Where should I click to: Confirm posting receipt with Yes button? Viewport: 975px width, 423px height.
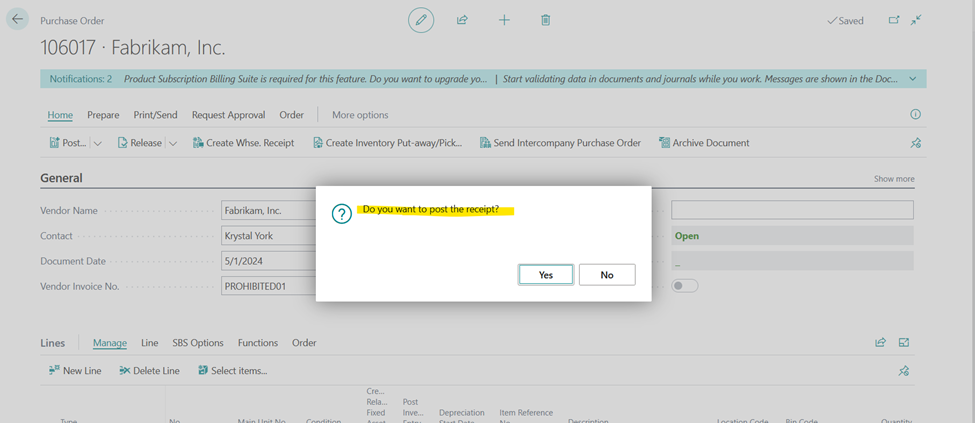click(x=545, y=274)
